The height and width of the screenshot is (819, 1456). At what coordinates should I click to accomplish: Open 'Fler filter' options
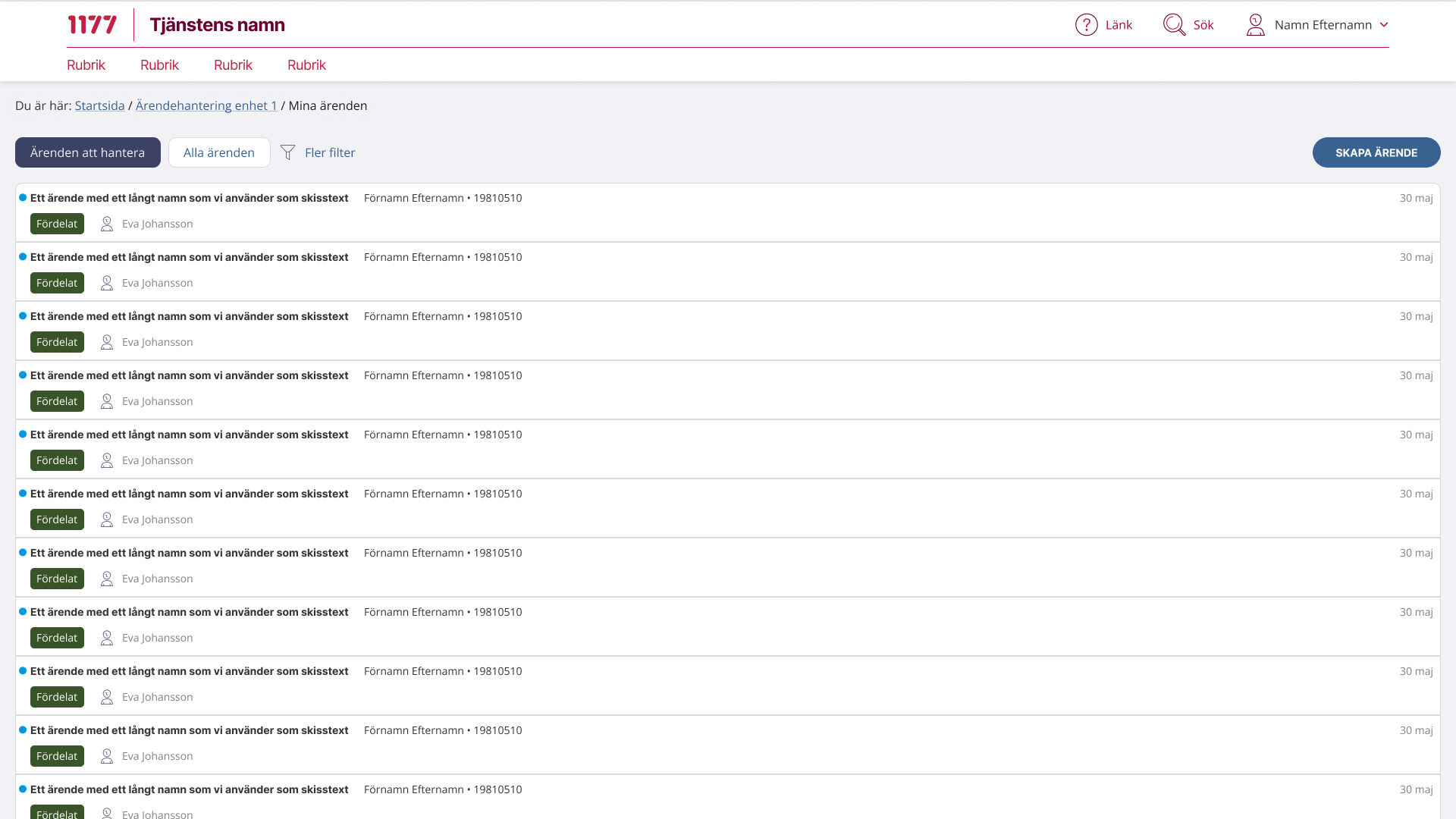(330, 152)
